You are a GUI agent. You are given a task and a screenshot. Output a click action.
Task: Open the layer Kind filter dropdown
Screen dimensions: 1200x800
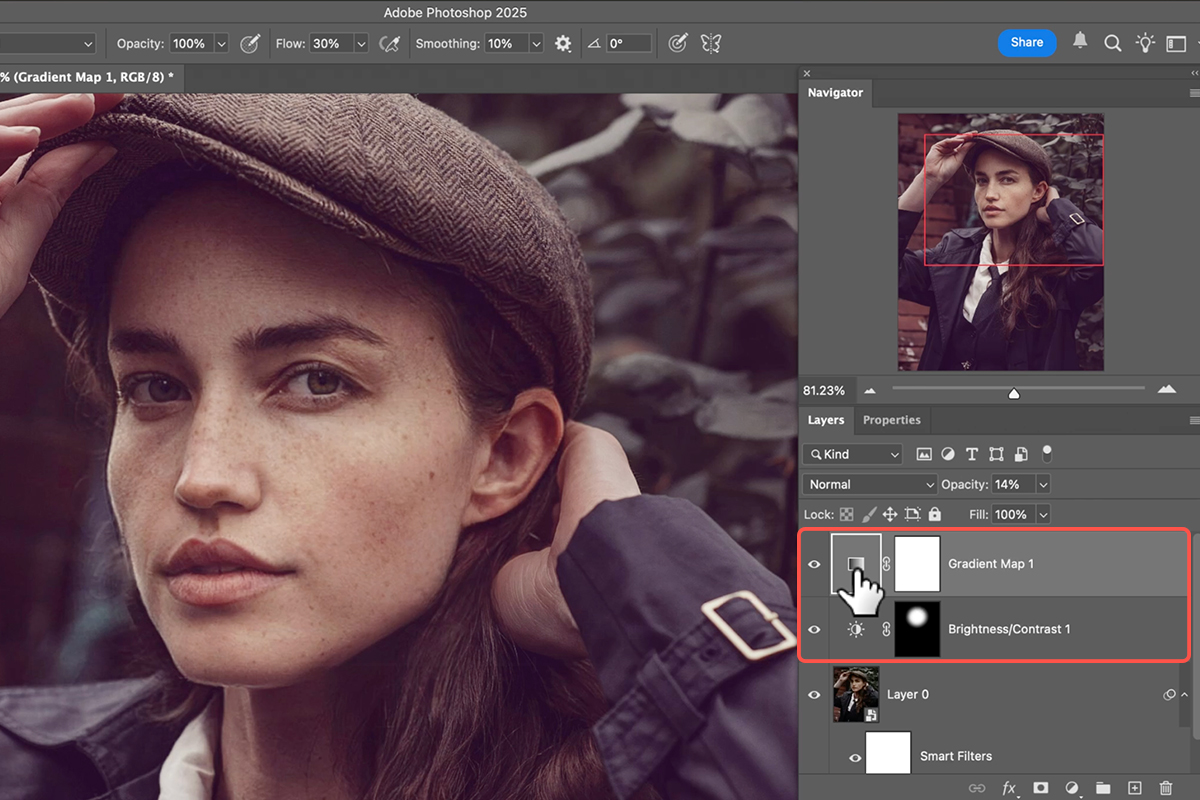coord(853,454)
